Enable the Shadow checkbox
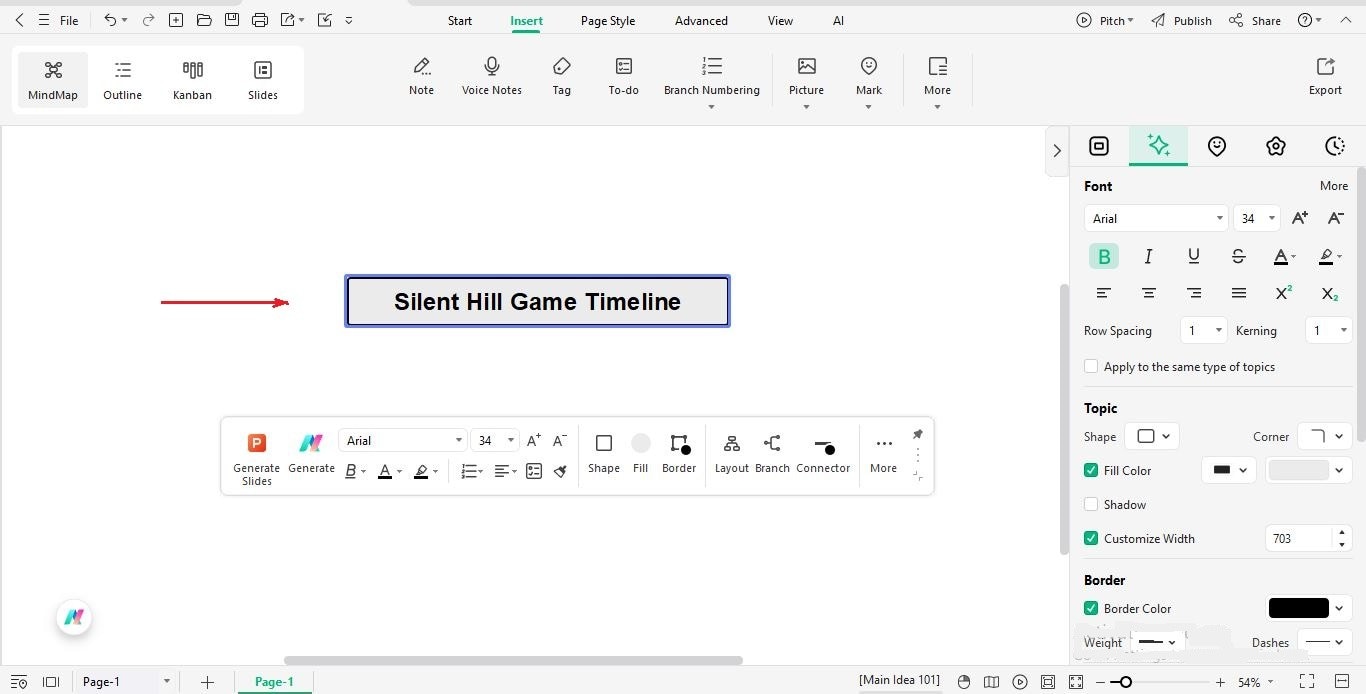Screen dimensions: 1366x694 (x=1091, y=505)
